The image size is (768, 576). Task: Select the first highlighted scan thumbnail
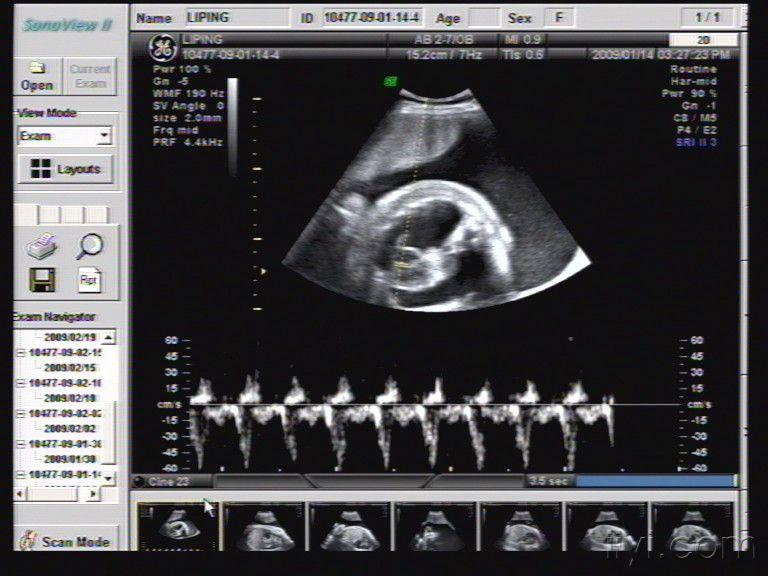[x=178, y=527]
